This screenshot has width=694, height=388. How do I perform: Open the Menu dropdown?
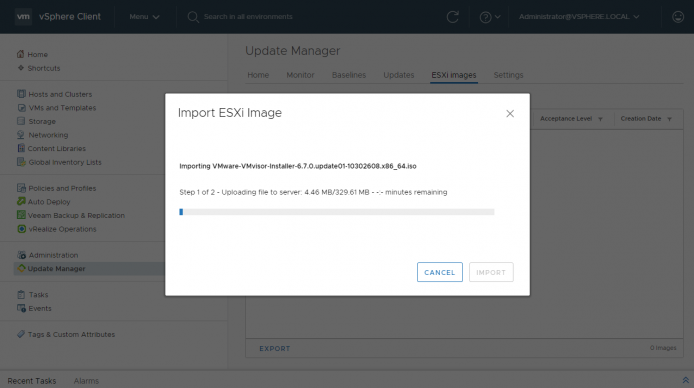click(144, 17)
